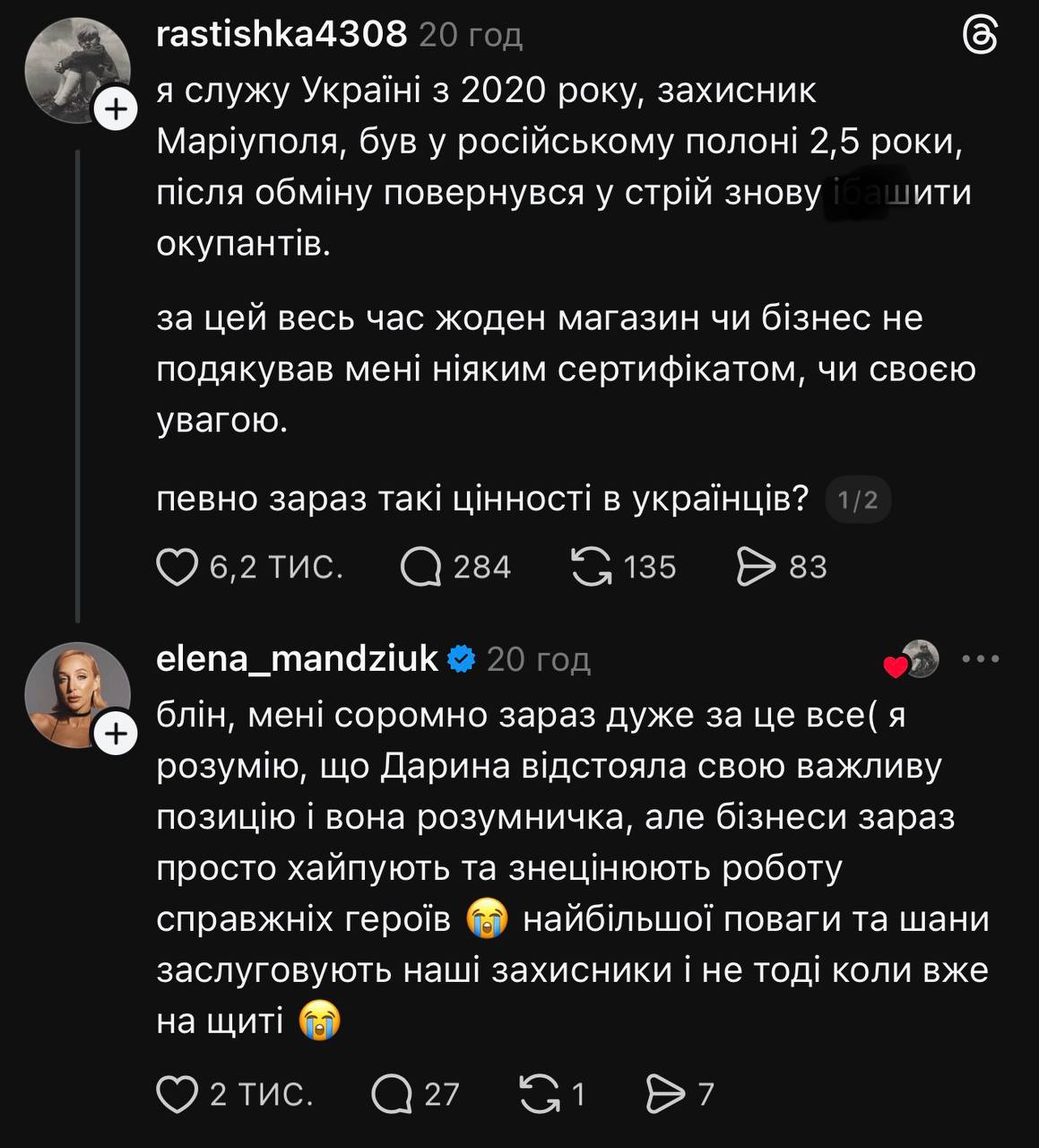Screen dimensions: 1039x1148
Task: Follow elena_mandziuk via avatar plus button
Action: (x=116, y=735)
